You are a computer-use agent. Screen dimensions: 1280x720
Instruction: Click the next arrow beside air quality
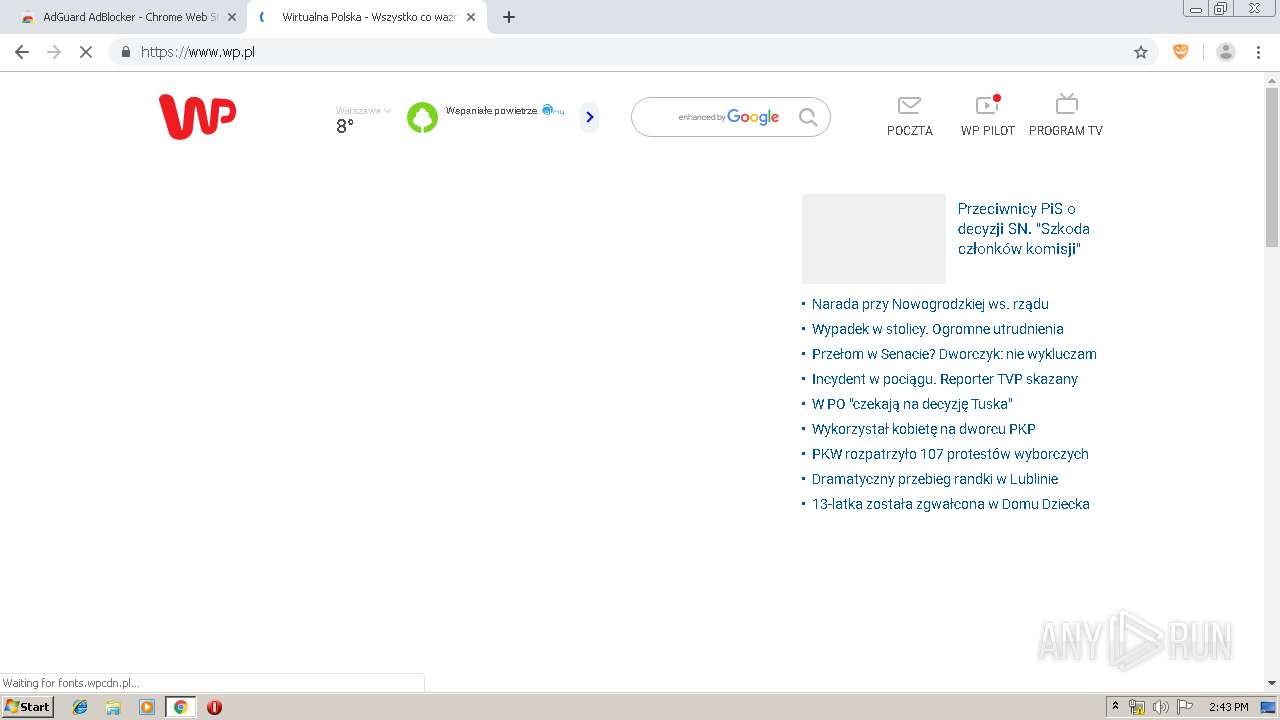(590, 117)
